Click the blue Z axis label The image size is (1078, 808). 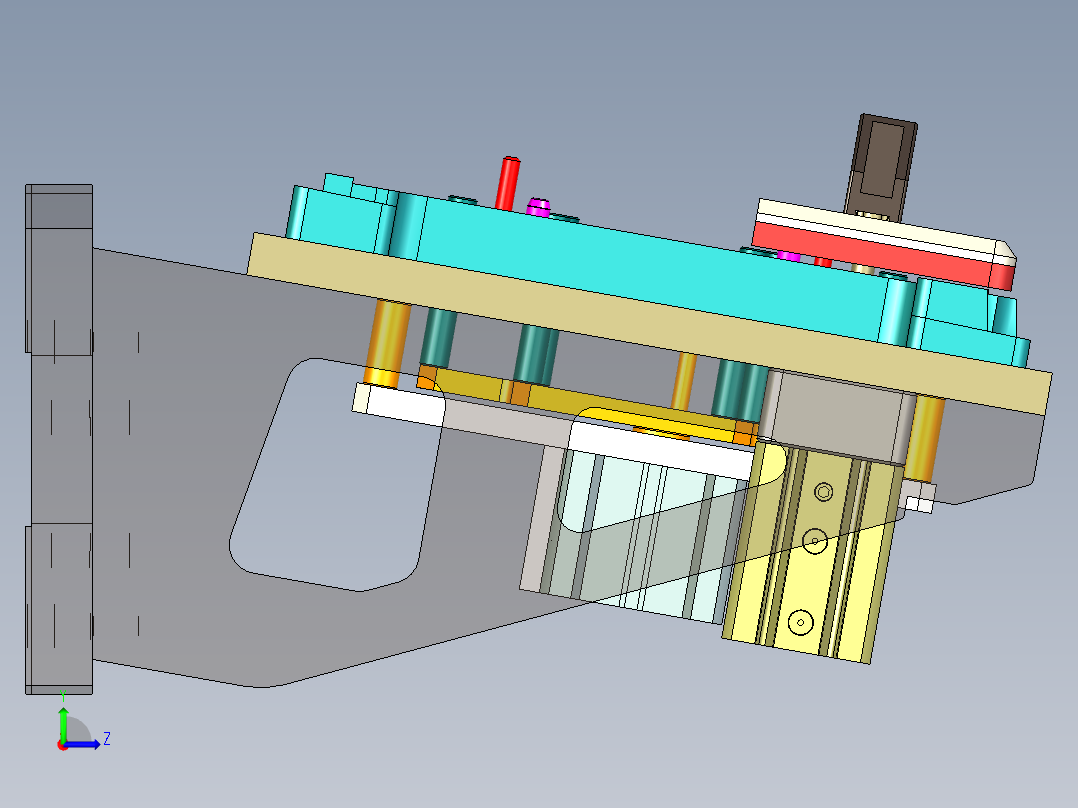pos(105,740)
